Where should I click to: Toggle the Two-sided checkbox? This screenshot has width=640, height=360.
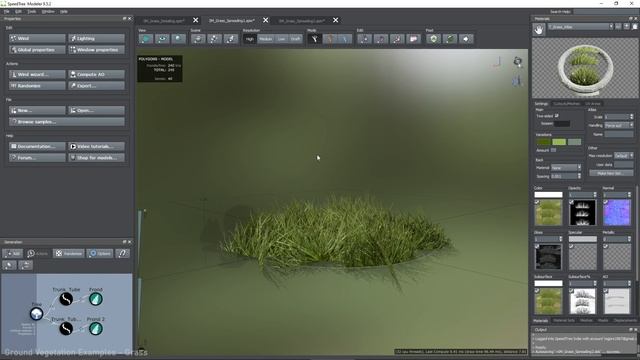pos(556,116)
